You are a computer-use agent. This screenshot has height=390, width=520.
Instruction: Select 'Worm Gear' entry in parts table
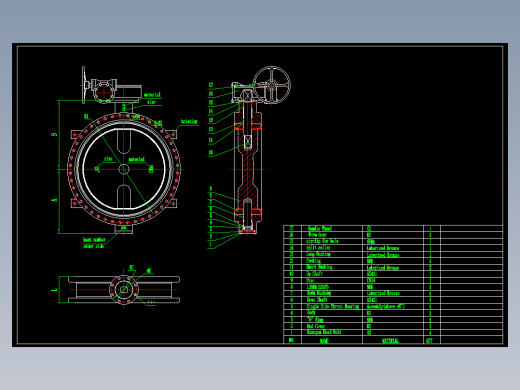click(x=317, y=235)
